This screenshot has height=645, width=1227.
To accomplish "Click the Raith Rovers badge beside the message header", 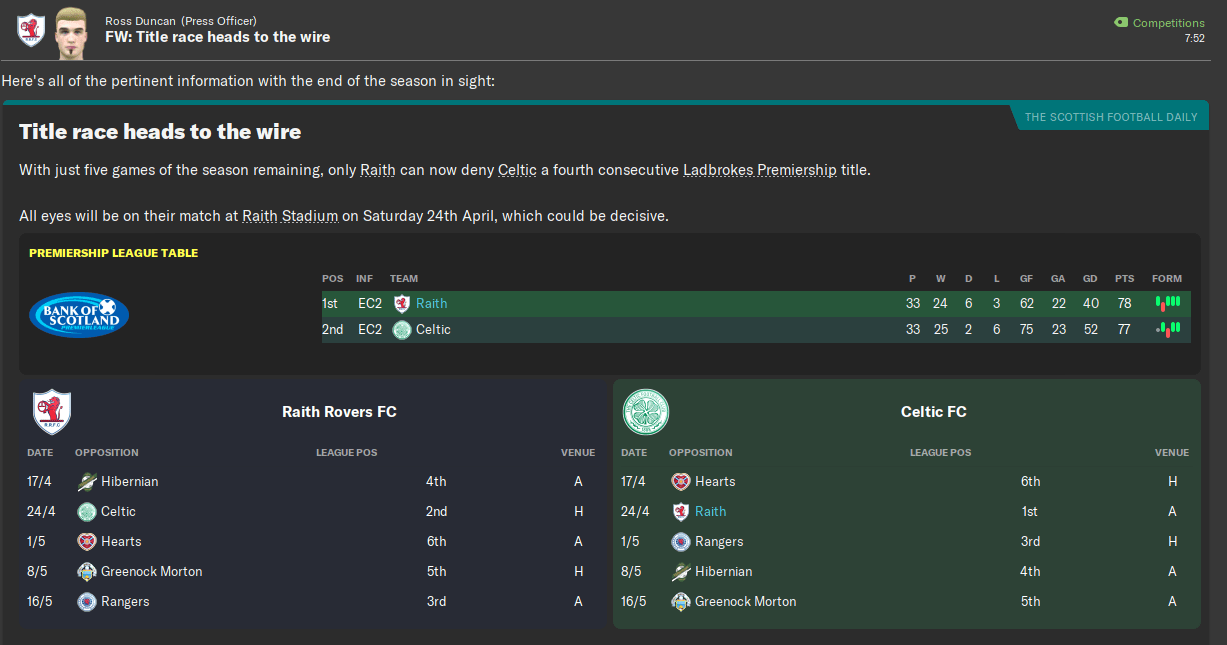I will pos(30,30).
